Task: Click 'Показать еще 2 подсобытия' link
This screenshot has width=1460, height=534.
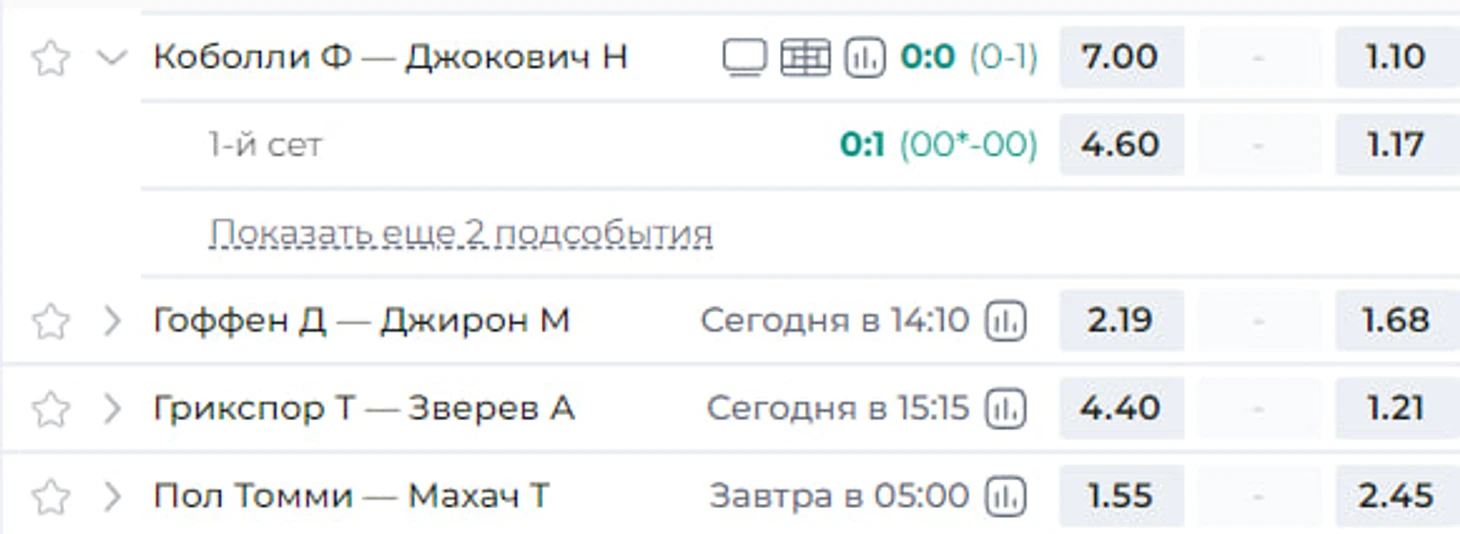Action: (461, 233)
